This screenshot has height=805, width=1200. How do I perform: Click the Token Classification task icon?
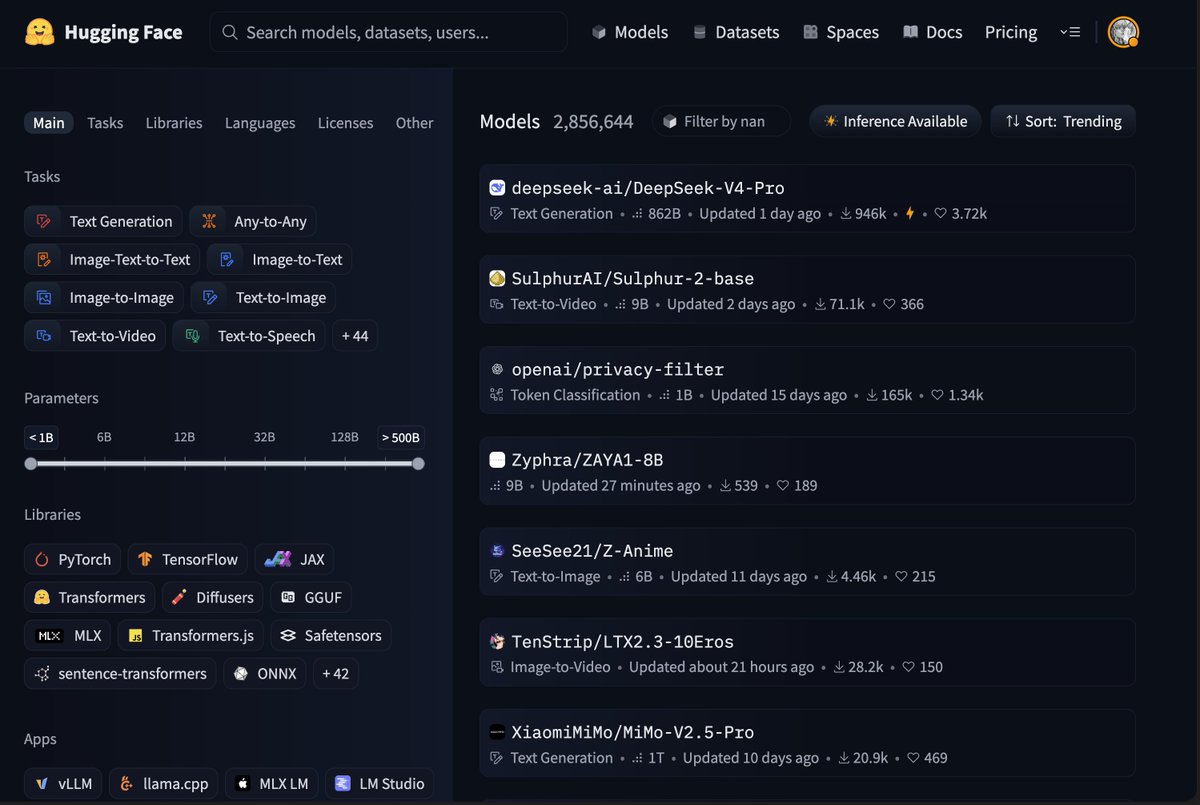coord(496,395)
